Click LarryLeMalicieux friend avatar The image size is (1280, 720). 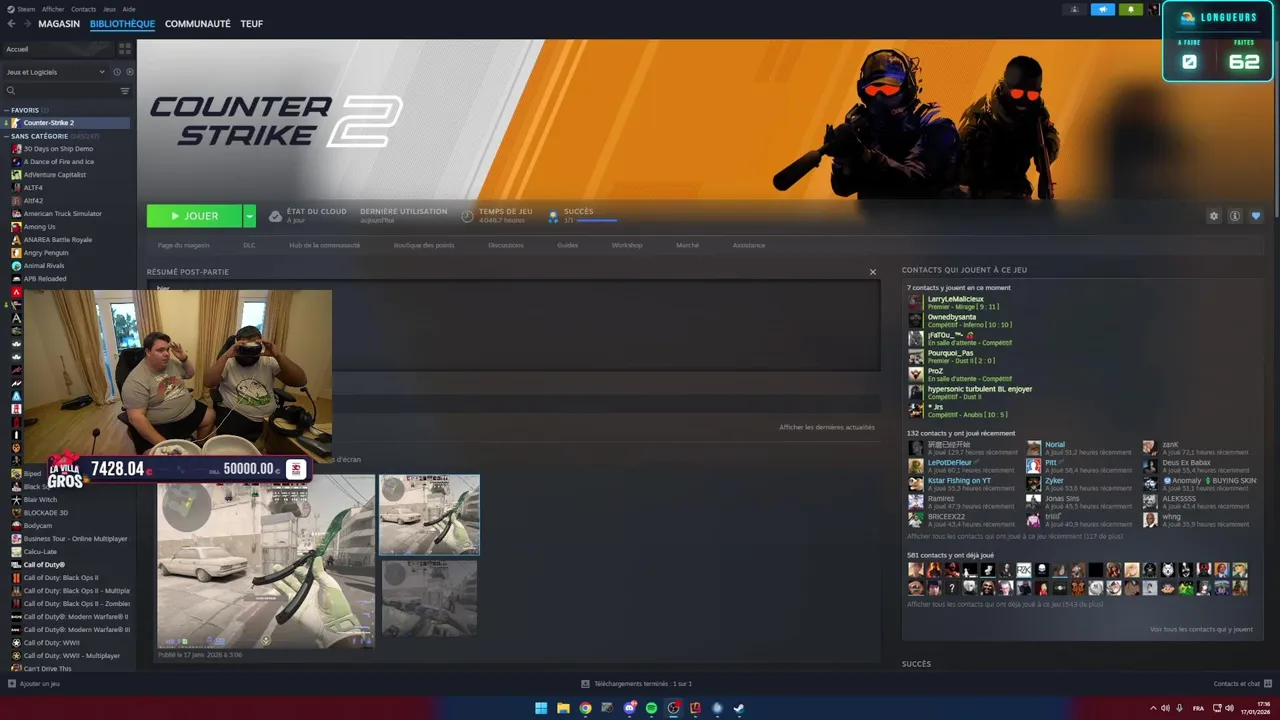coord(915,303)
